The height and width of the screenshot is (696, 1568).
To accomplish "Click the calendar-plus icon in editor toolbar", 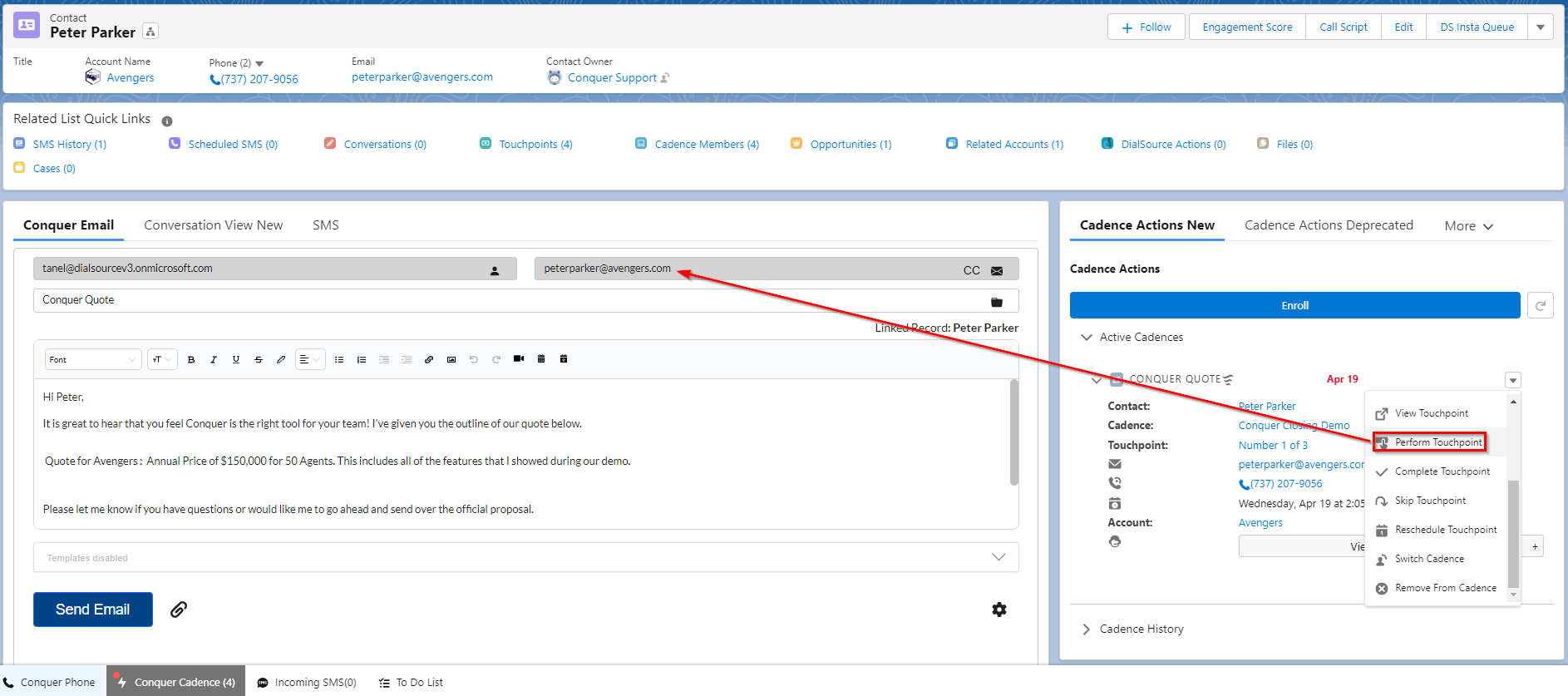I will click(x=564, y=359).
